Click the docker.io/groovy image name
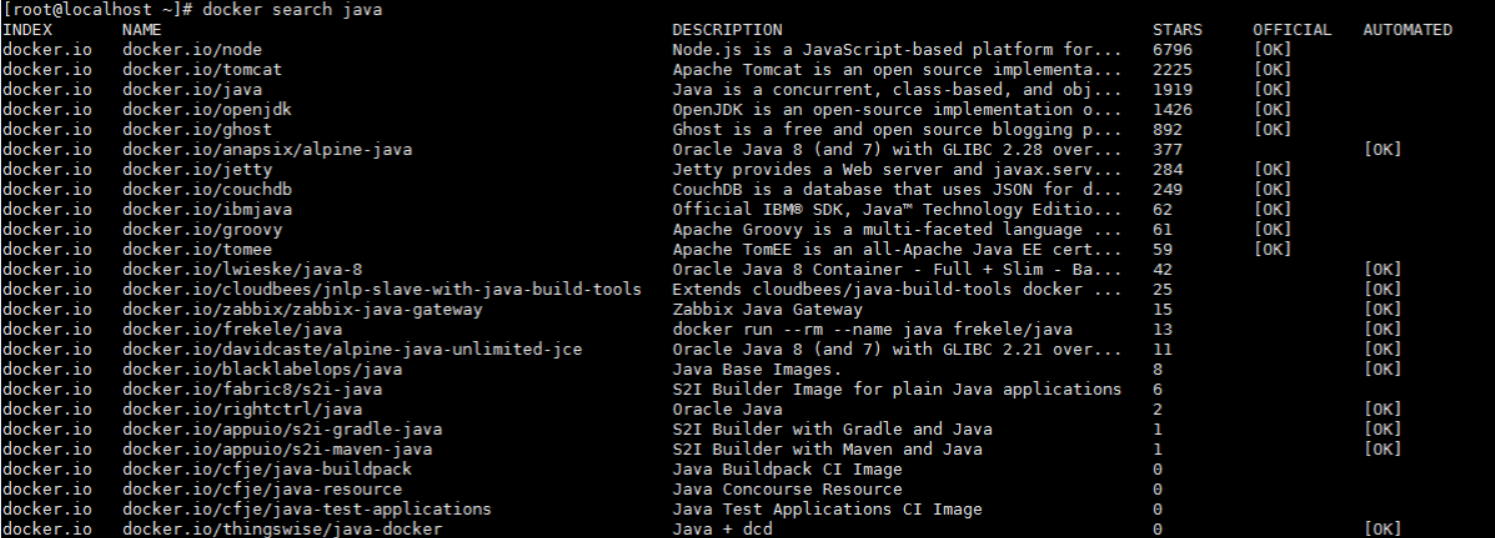 click(202, 229)
